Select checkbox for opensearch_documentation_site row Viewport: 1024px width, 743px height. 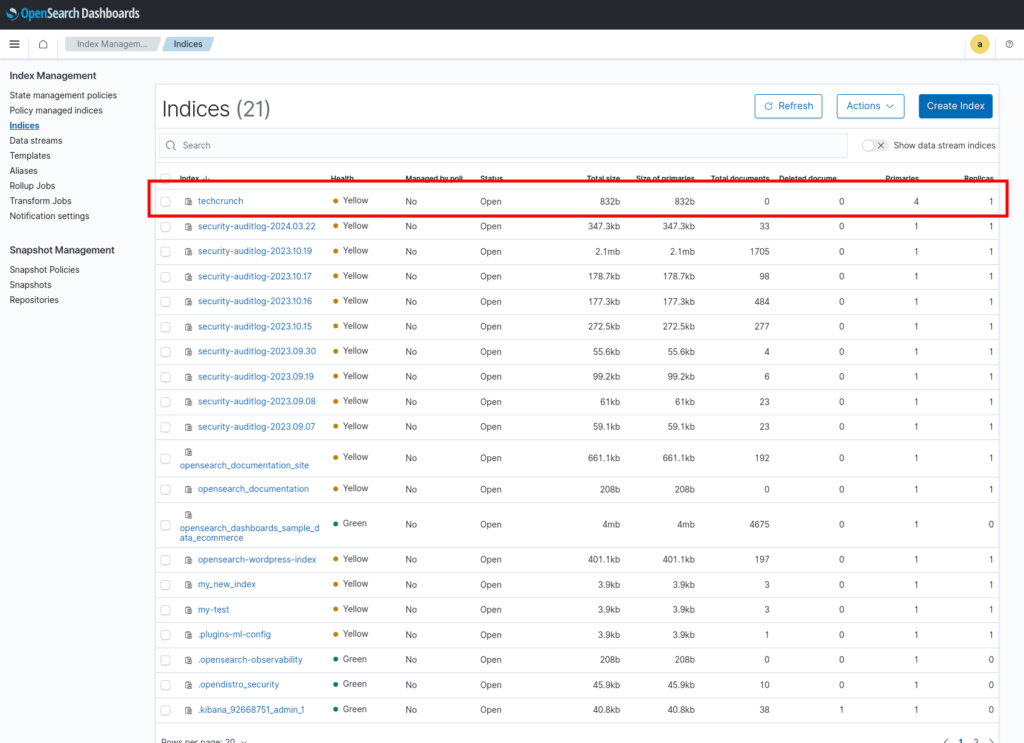[x=166, y=458]
